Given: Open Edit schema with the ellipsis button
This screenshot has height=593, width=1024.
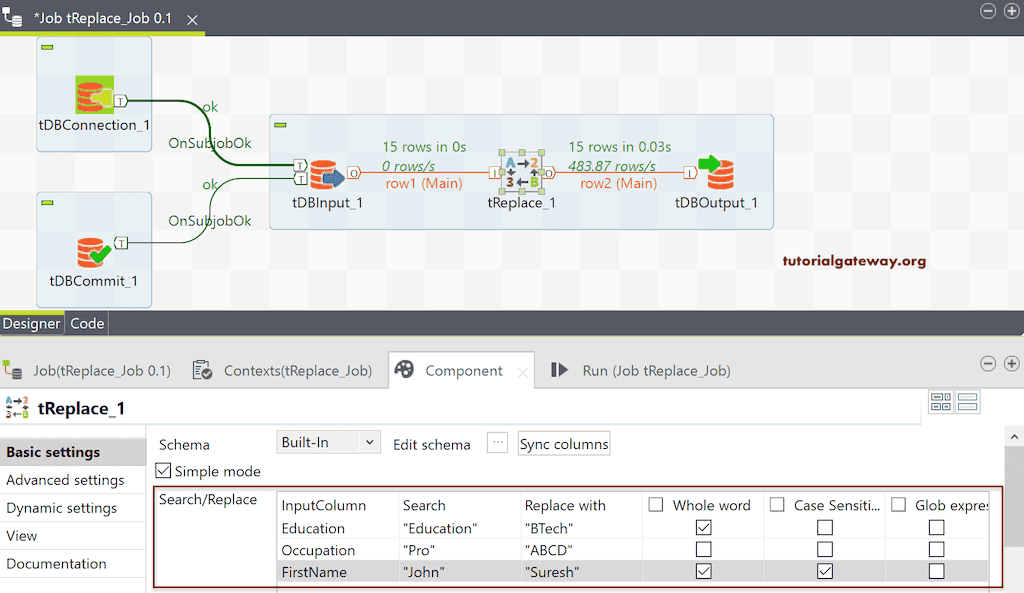Looking at the screenshot, I should [x=497, y=442].
